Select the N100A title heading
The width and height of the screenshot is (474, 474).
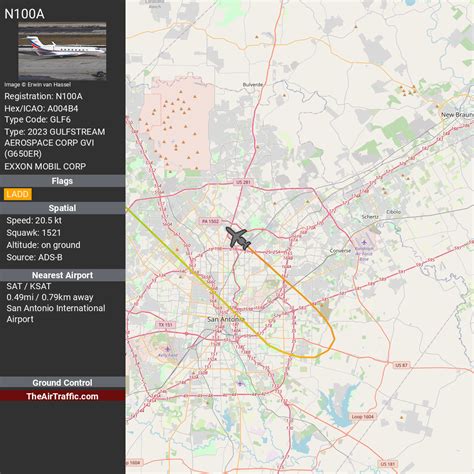pyautogui.click(x=24, y=14)
